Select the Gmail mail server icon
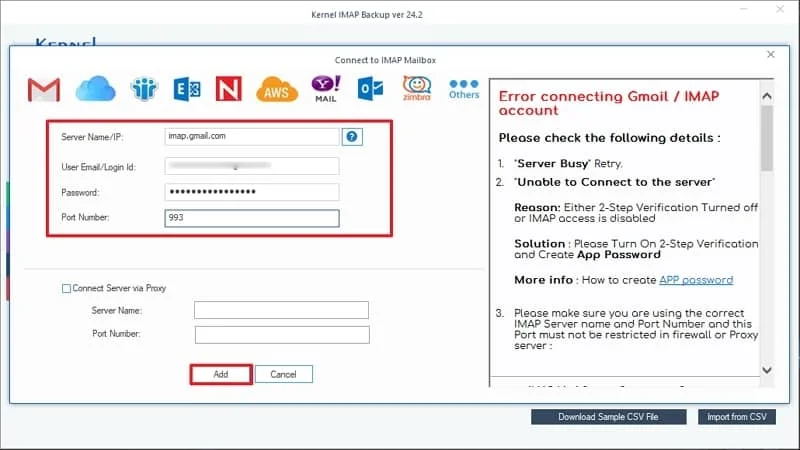The width and height of the screenshot is (800, 450). point(44,89)
